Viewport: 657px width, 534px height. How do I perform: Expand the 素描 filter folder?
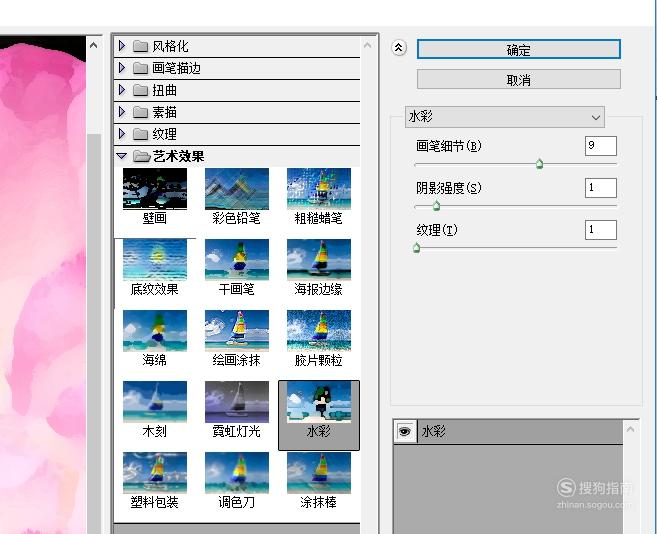point(122,111)
